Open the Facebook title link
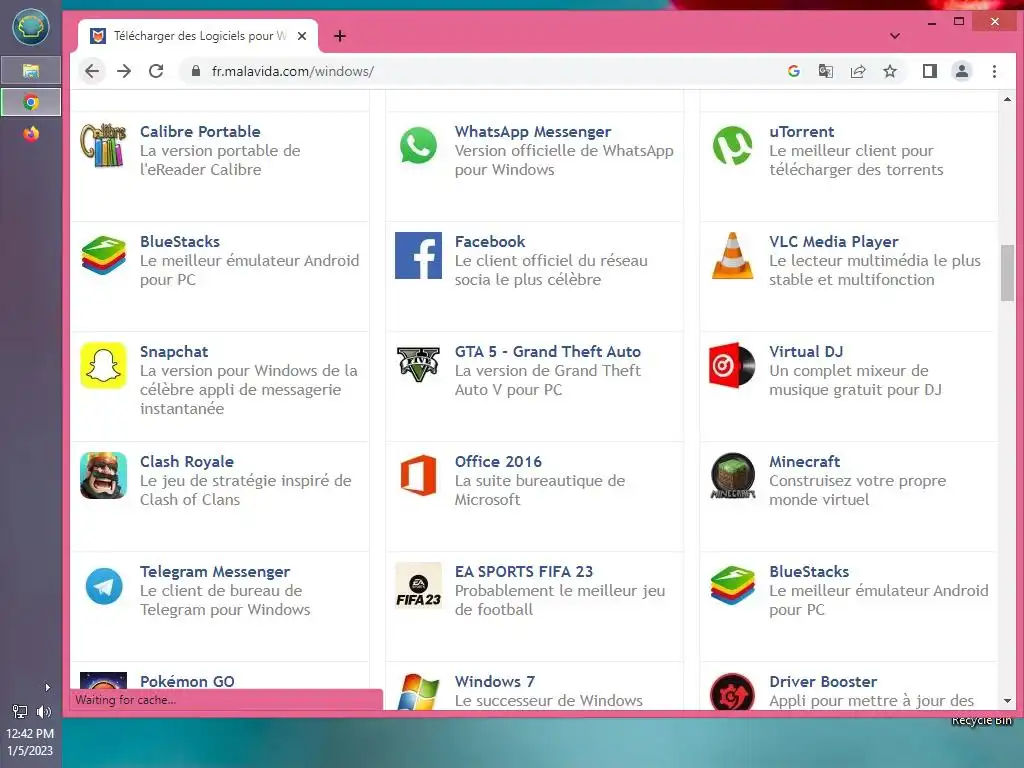Image resolution: width=1024 pixels, height=768 pixels. 490,242
